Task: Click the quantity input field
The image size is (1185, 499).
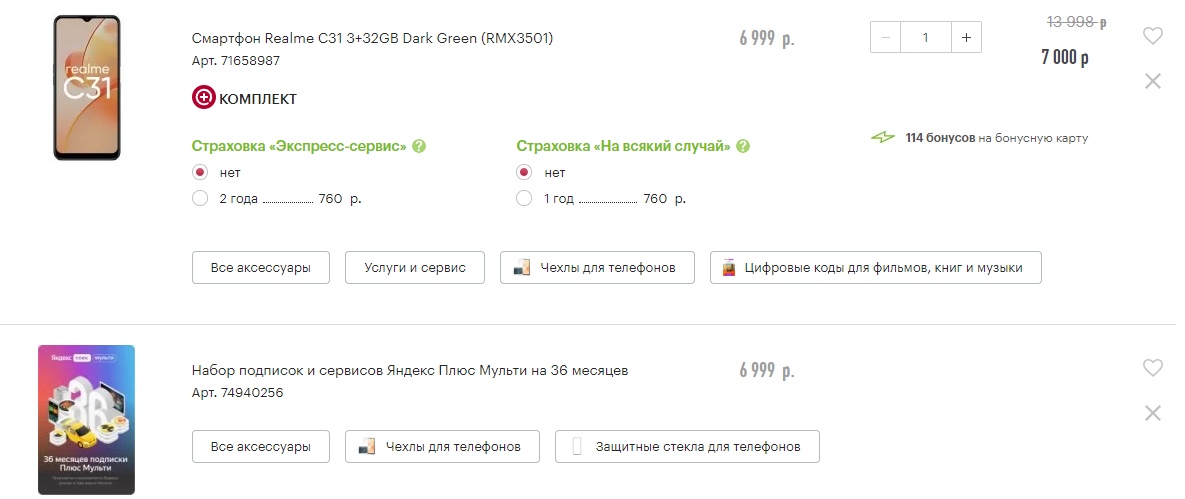Action: click(926, 38)
